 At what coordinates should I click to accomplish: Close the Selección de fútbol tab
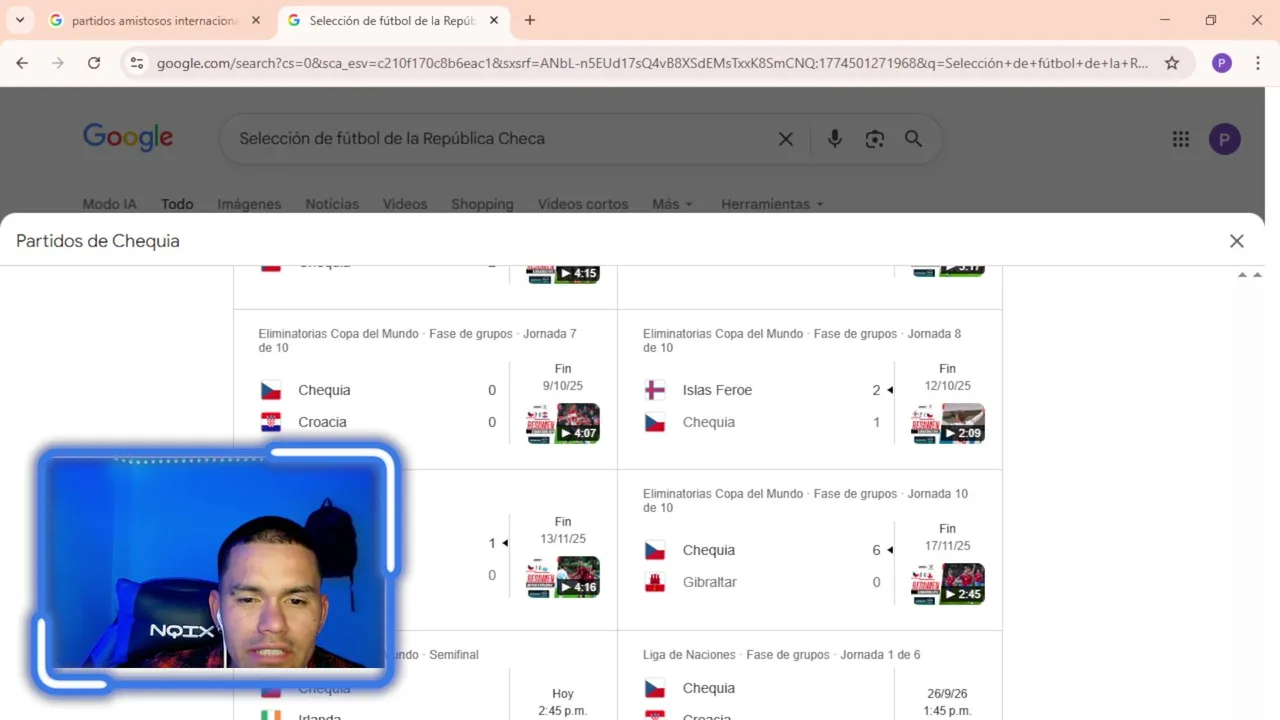coord(494,20)
